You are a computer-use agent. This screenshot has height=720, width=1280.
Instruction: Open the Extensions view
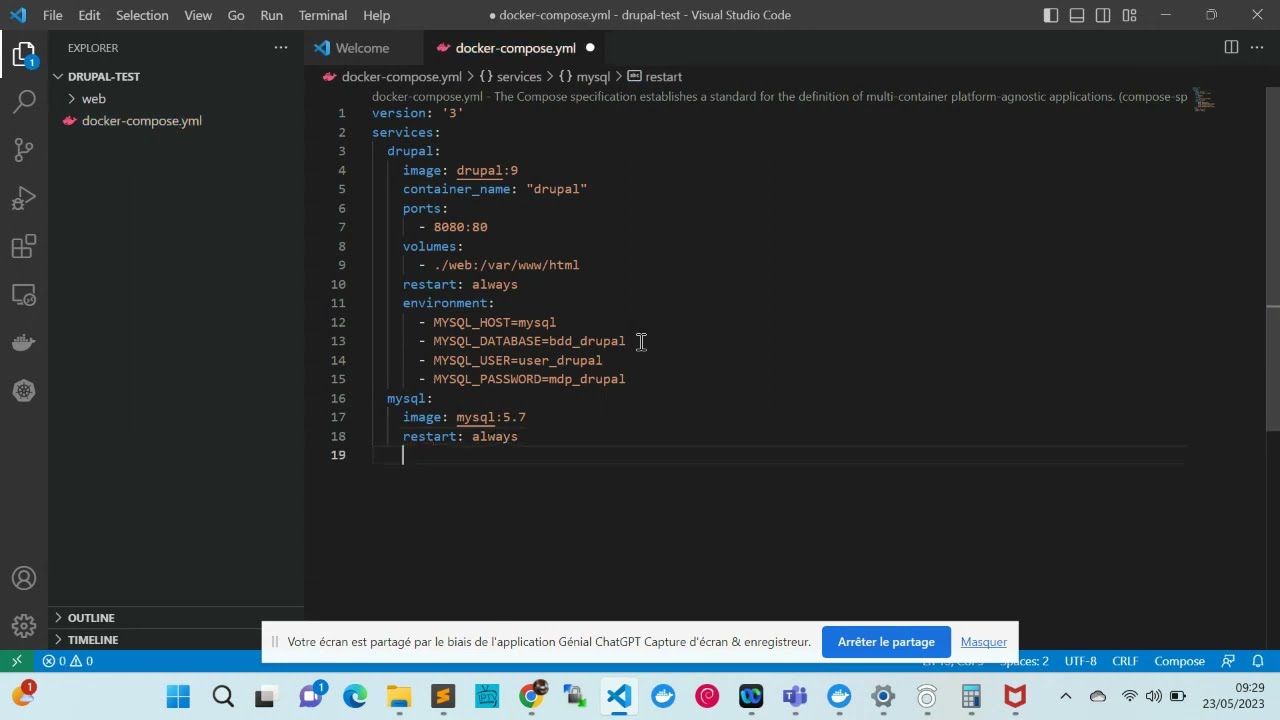[24, 246]
